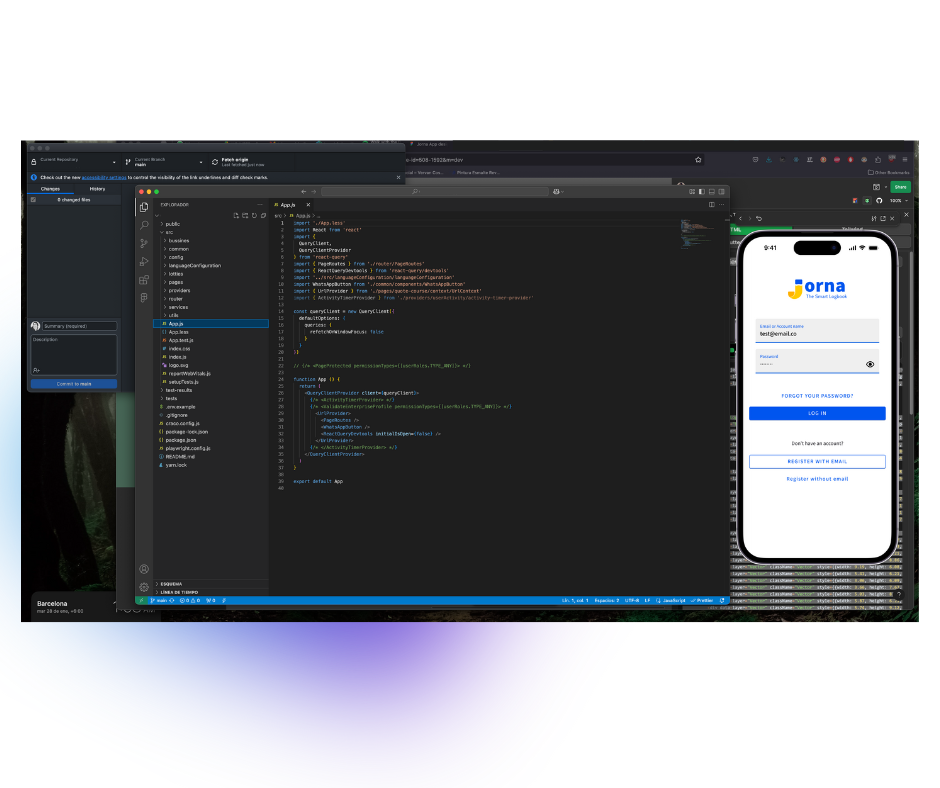Open the Run and Debug view in VS Code
Screen dimensions: 940x788
point(144,261)
